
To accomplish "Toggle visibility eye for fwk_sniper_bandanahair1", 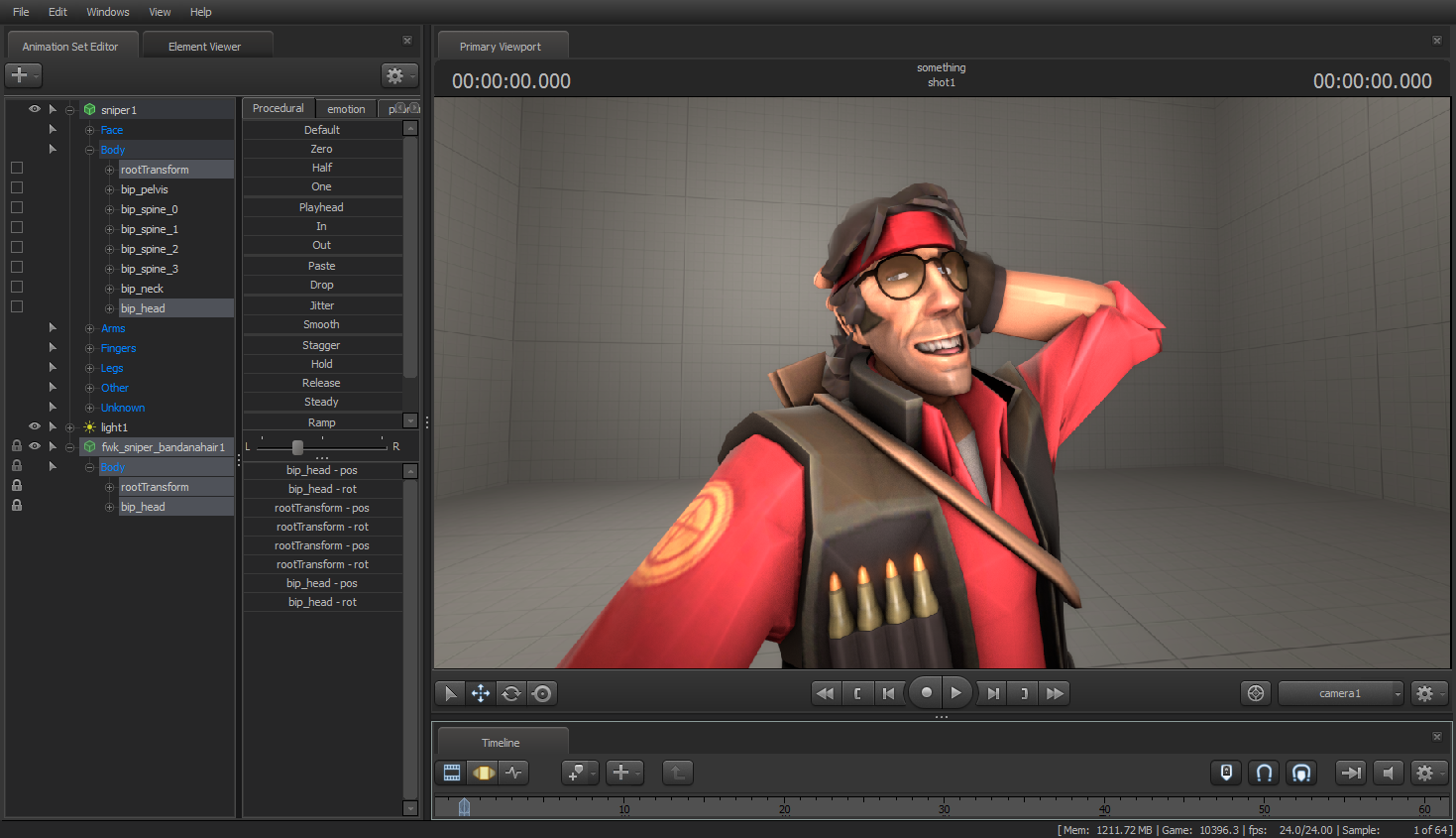I will coord(35,446).
